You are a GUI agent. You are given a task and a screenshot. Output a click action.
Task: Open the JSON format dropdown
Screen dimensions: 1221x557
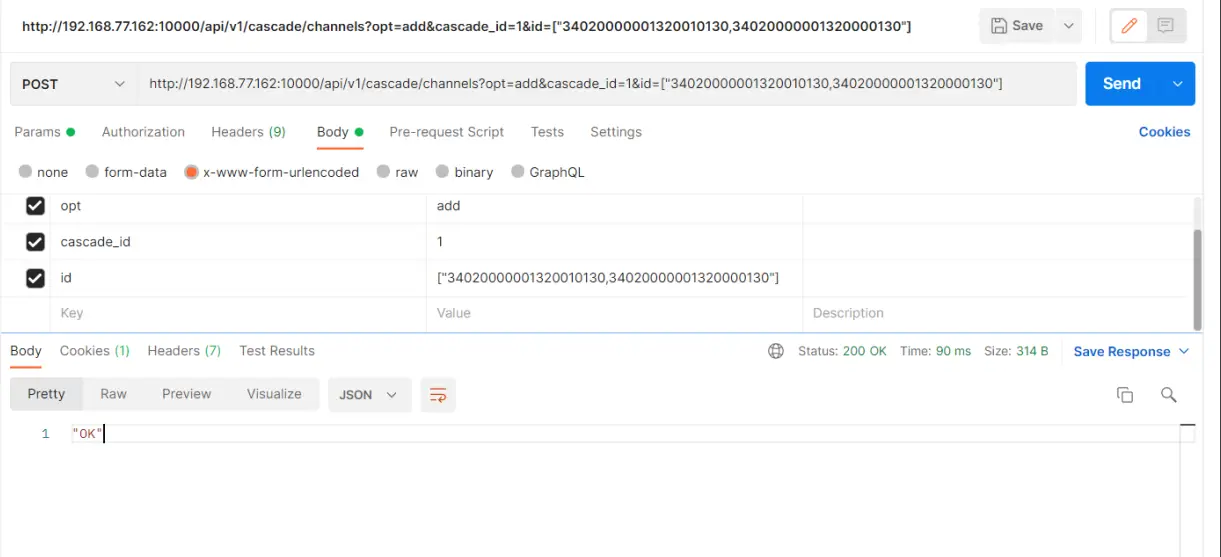pyautogui.click(x=368, y=395)
